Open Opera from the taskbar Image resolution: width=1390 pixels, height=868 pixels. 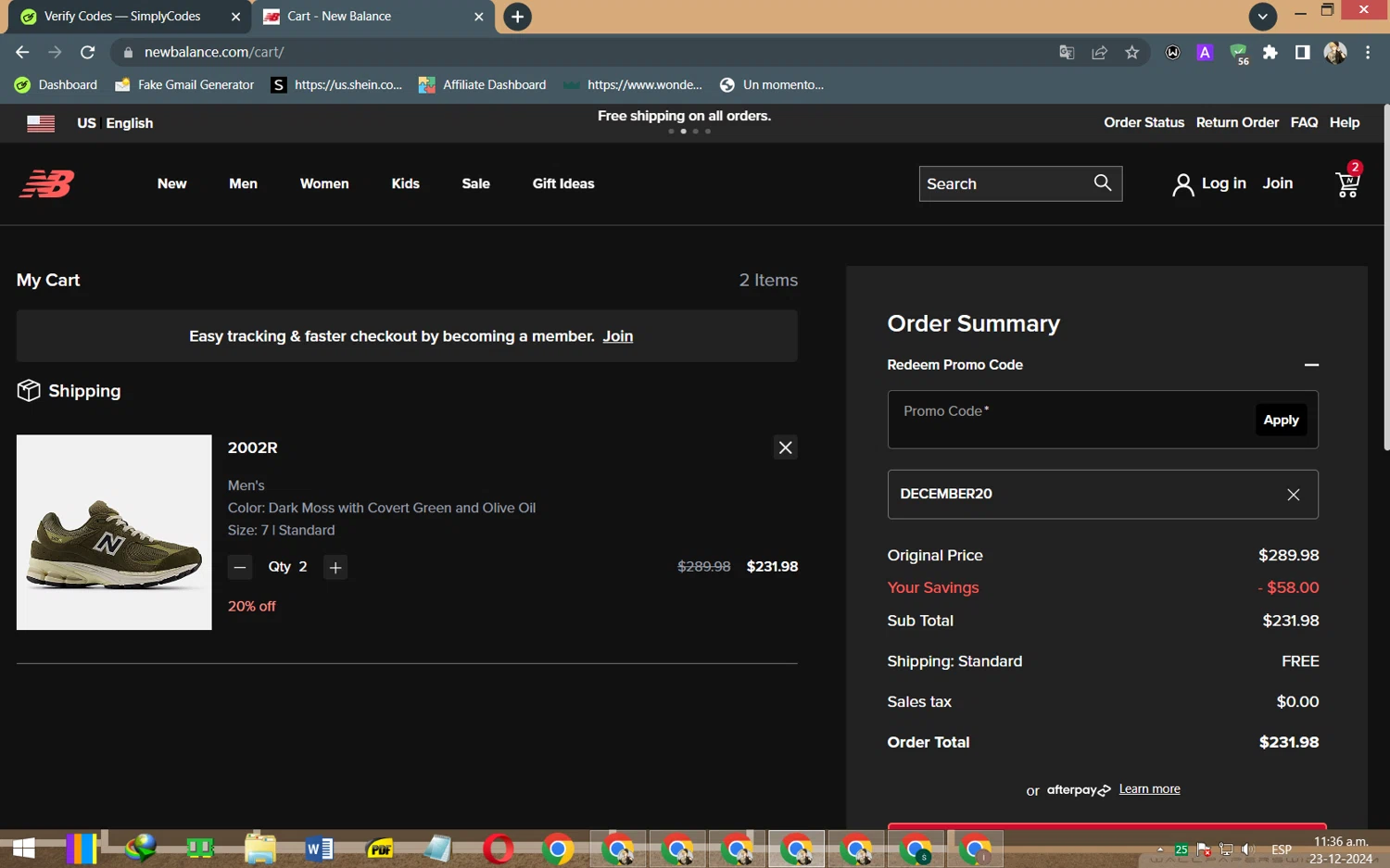[x=499, y=849]
